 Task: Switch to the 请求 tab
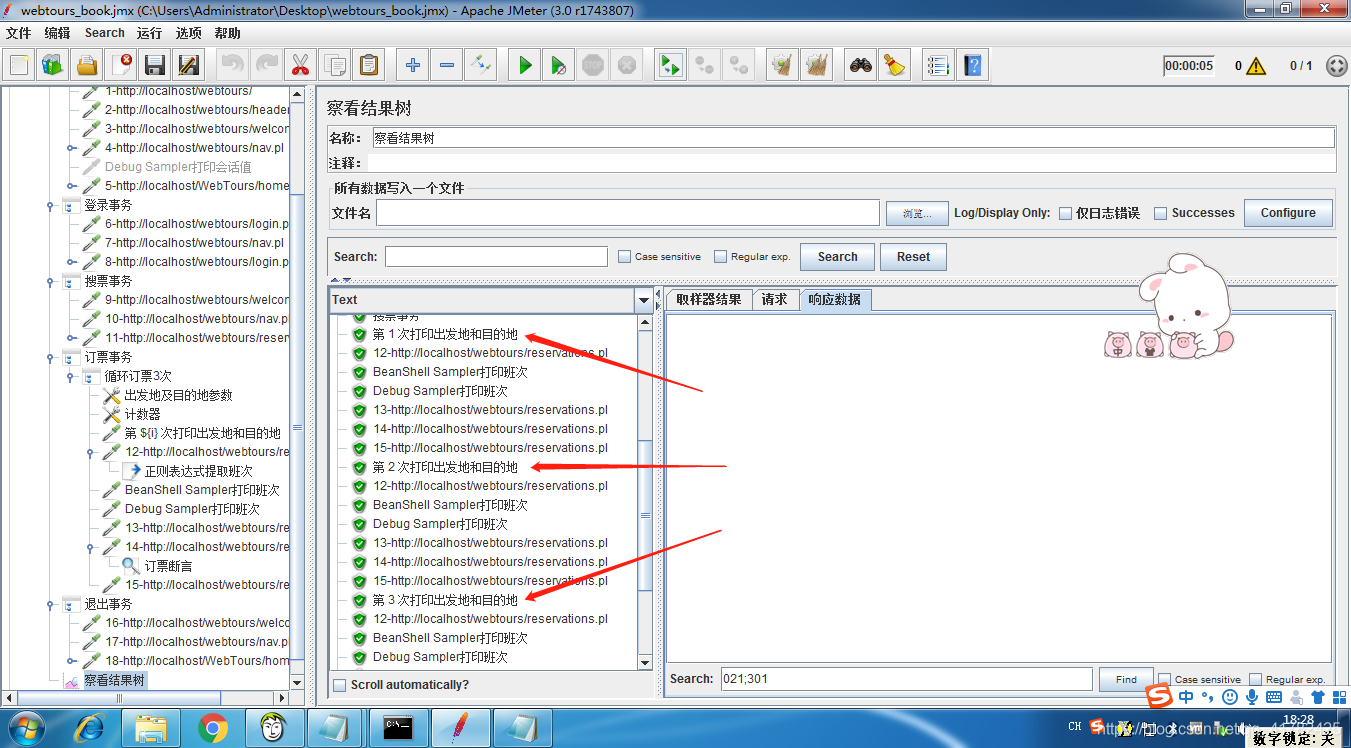[x=774, y=299]
